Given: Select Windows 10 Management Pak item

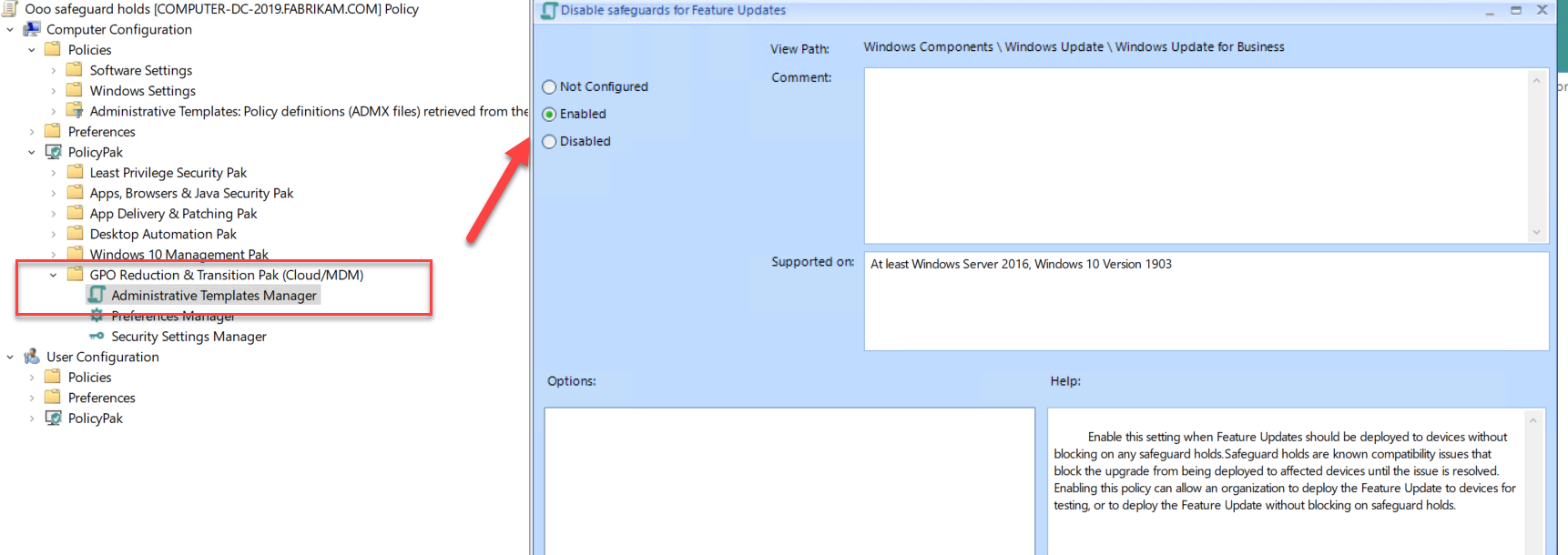Looking at the screenshot, I should pos(179,254).
